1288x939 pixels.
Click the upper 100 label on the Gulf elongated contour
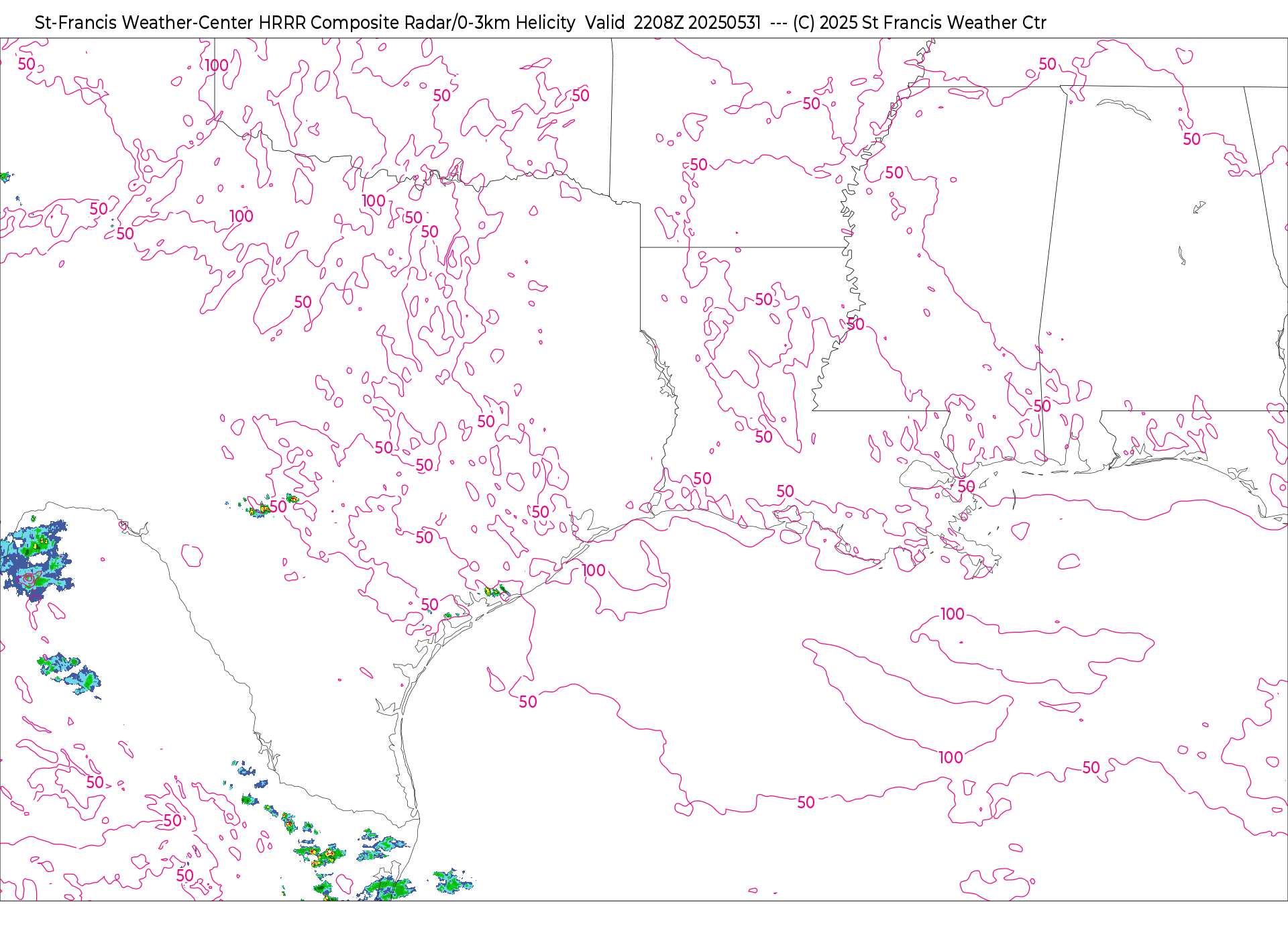click(x=952, y=614)
